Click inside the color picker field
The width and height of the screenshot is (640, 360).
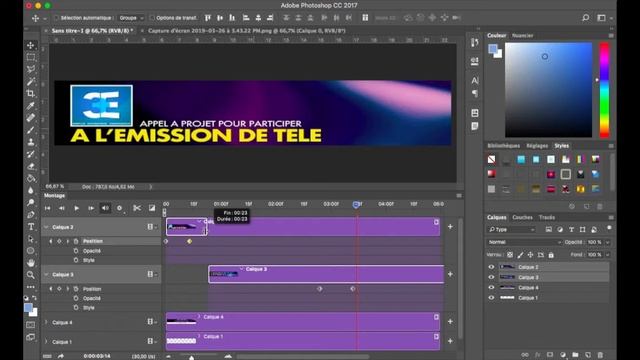click(548, 90)
